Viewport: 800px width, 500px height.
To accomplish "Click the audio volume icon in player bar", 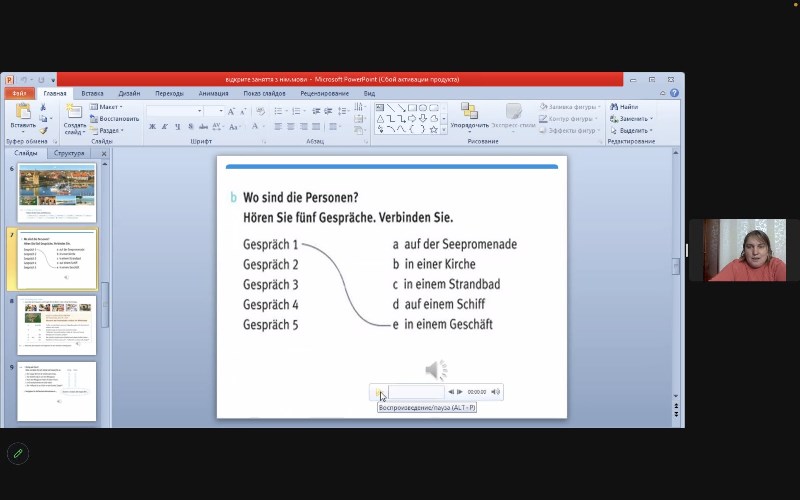I will [x=495, y=392].
